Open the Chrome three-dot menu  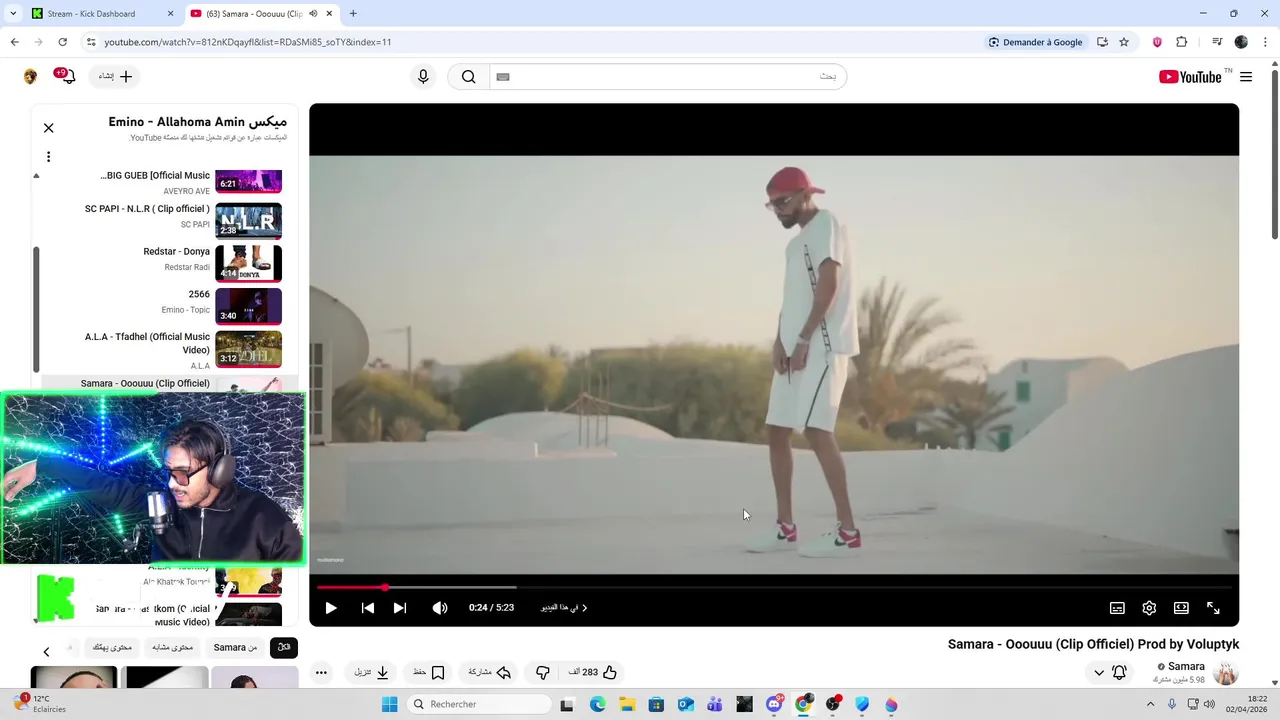click(1266, 42)
